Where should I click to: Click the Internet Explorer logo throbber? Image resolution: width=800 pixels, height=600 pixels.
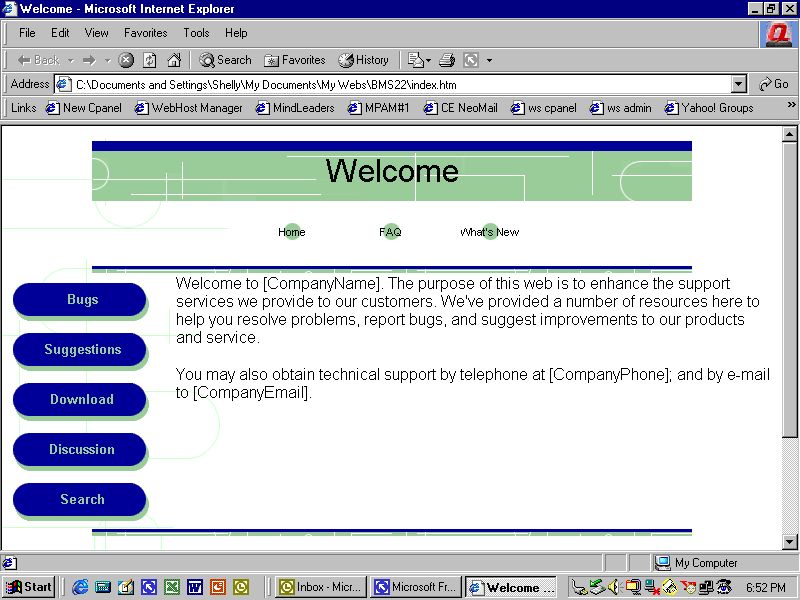pyautogui.click(x=778, y=34)
